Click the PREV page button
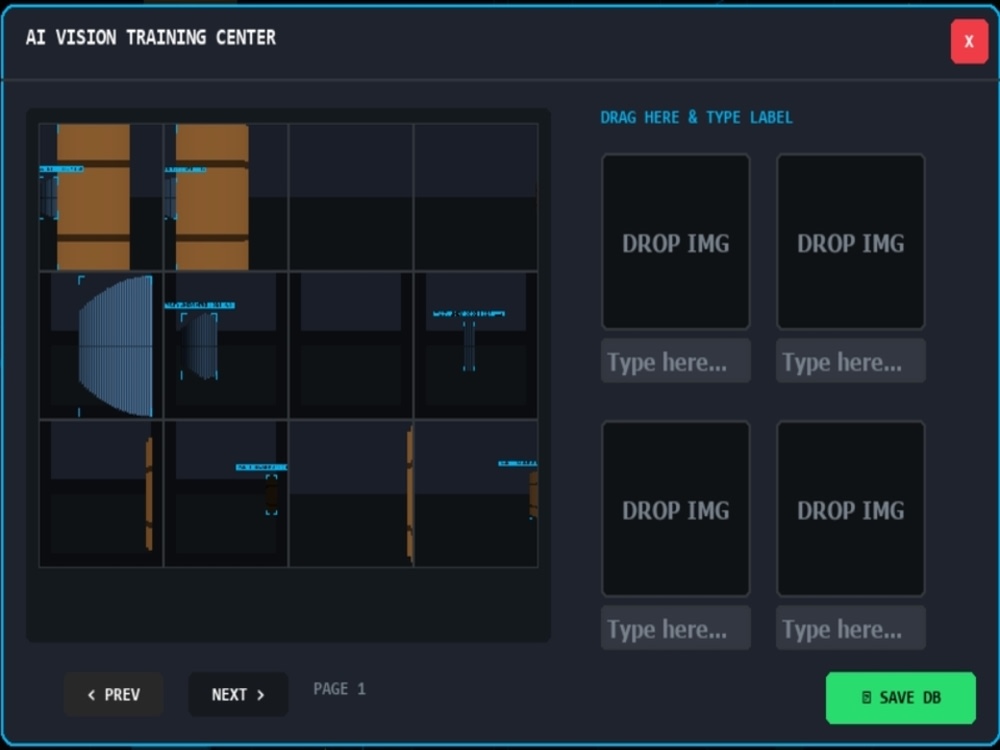Screen dimensions: 1000x750 tap(114, 695)
